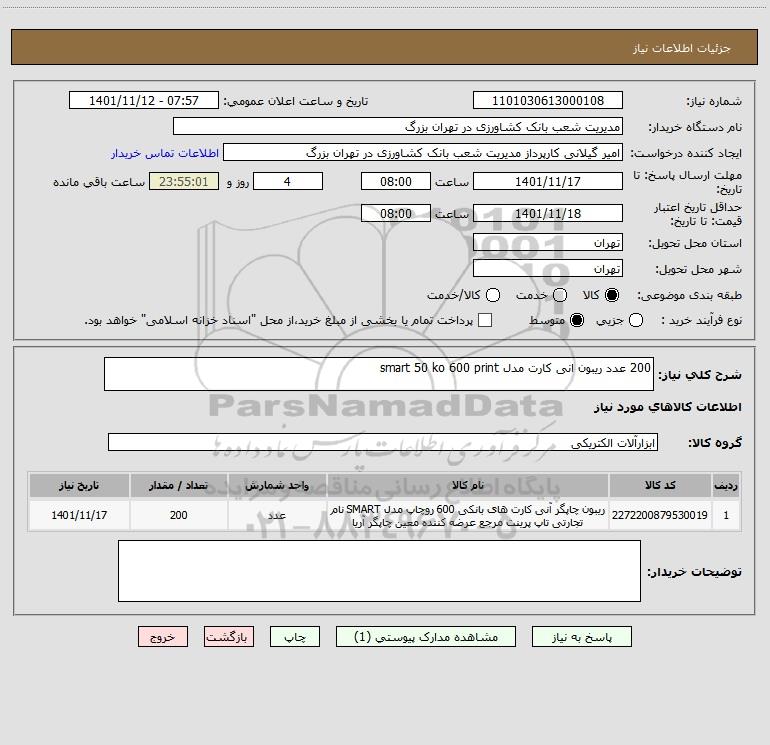Screen dimensions: 770x745
Task: Click the خروج exit button
Action: point(163,637)
